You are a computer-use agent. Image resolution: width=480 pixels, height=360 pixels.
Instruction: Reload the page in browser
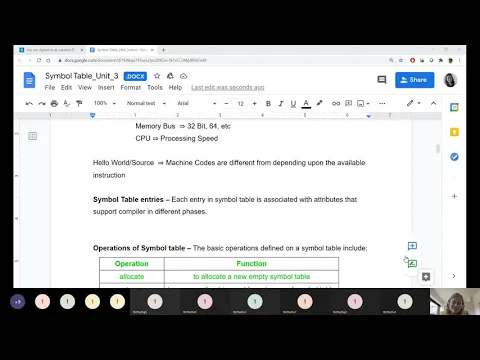[39, 60]
